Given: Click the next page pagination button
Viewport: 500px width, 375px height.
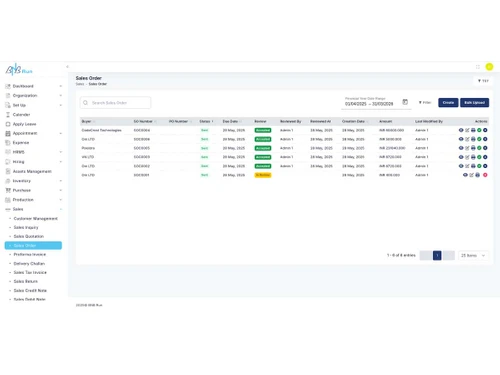Looking at the screenshot, I should pos(449,255).
